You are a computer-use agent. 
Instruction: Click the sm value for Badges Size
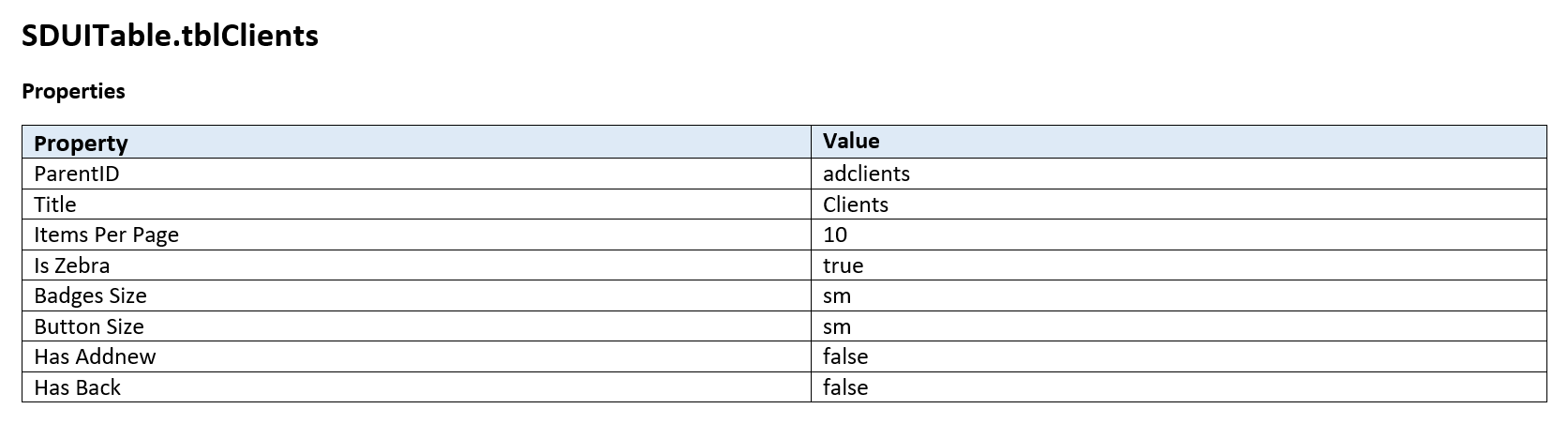[837, 296]
